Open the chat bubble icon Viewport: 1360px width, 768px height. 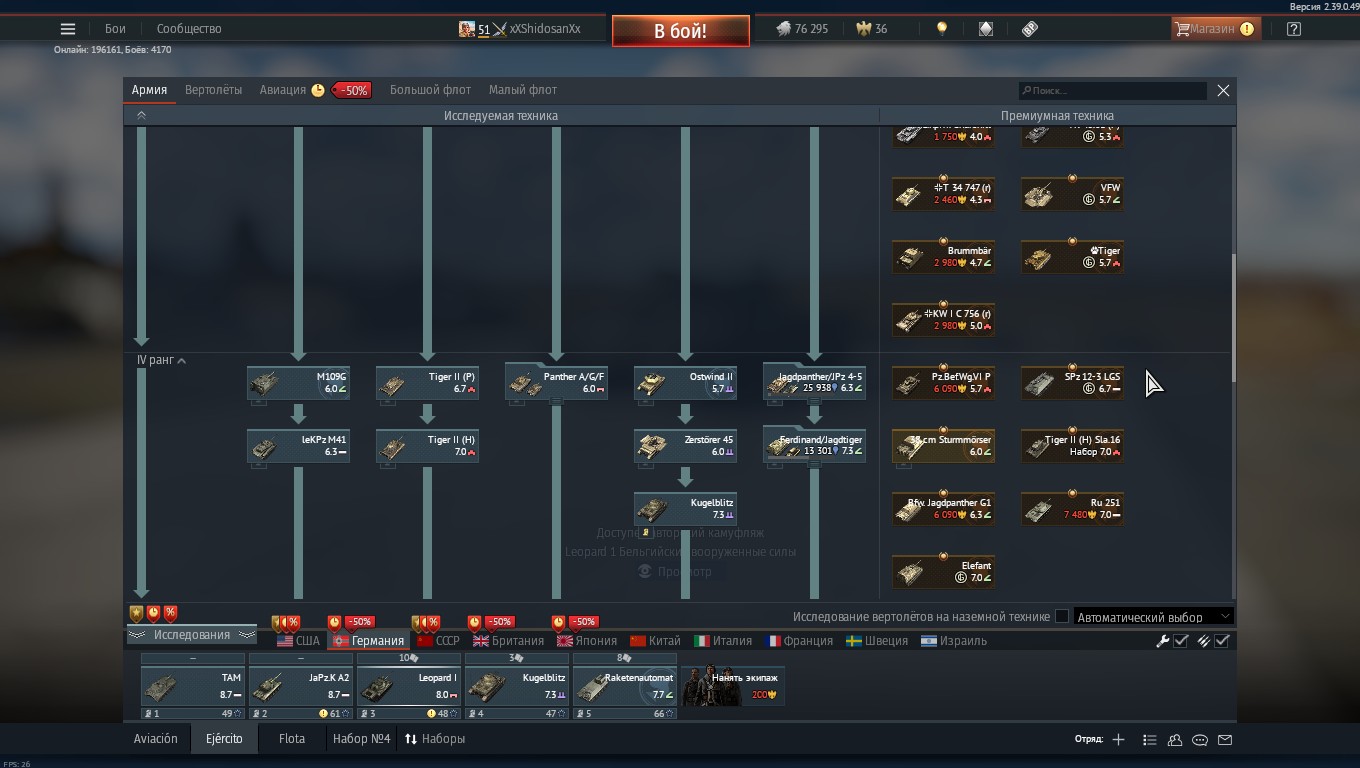[x=1200, y=740]
